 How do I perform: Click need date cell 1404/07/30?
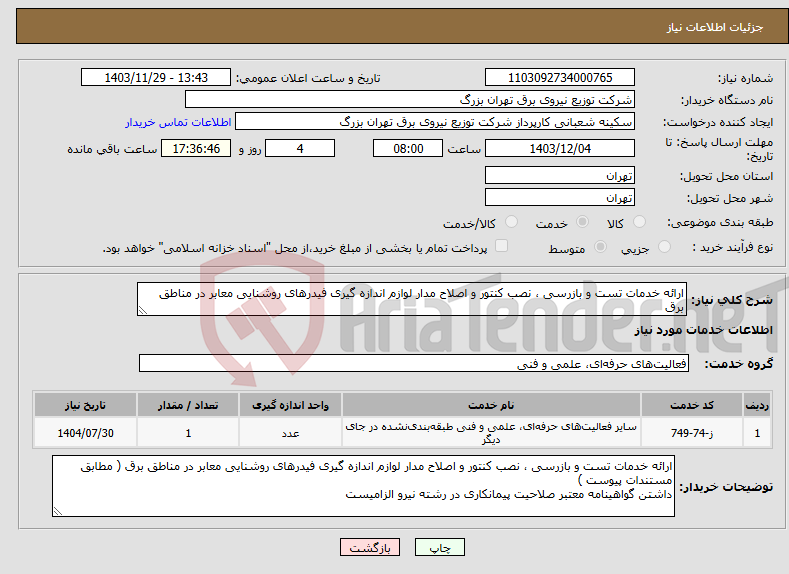[86, 433]
